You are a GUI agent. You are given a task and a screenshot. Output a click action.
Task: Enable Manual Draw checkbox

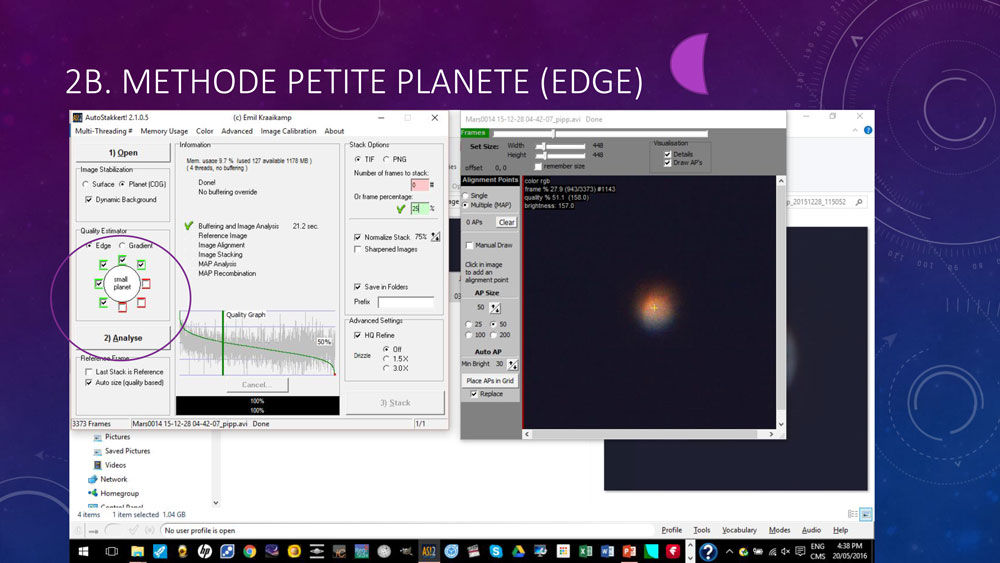(x=469, y=245)
